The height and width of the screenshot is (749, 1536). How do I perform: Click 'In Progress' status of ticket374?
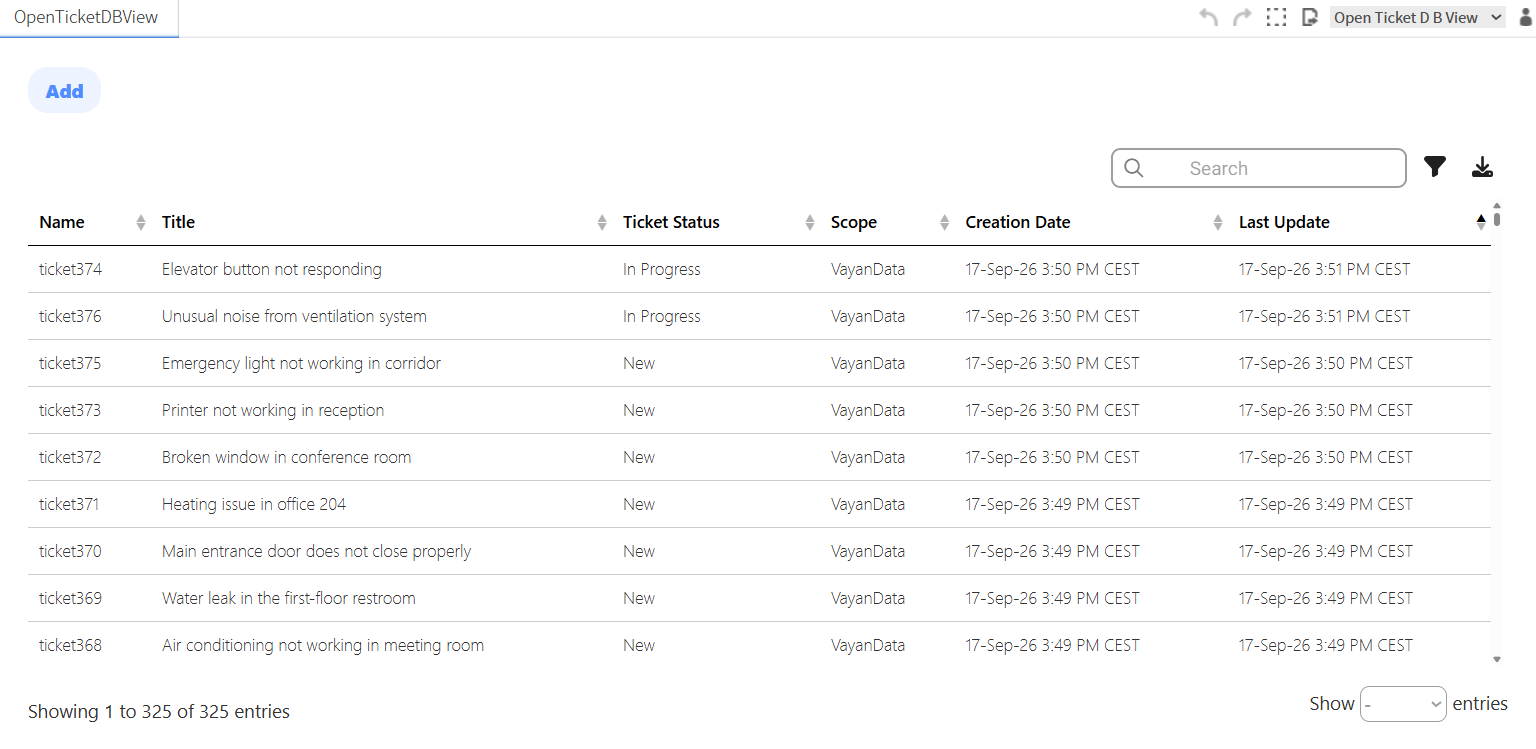[x=661, y=269]
